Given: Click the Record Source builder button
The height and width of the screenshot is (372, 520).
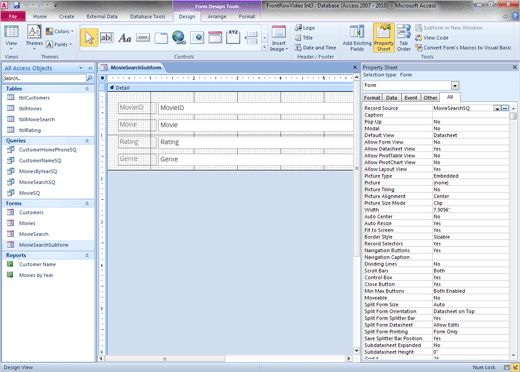Looking at the screenshot, I should point(505,108).
